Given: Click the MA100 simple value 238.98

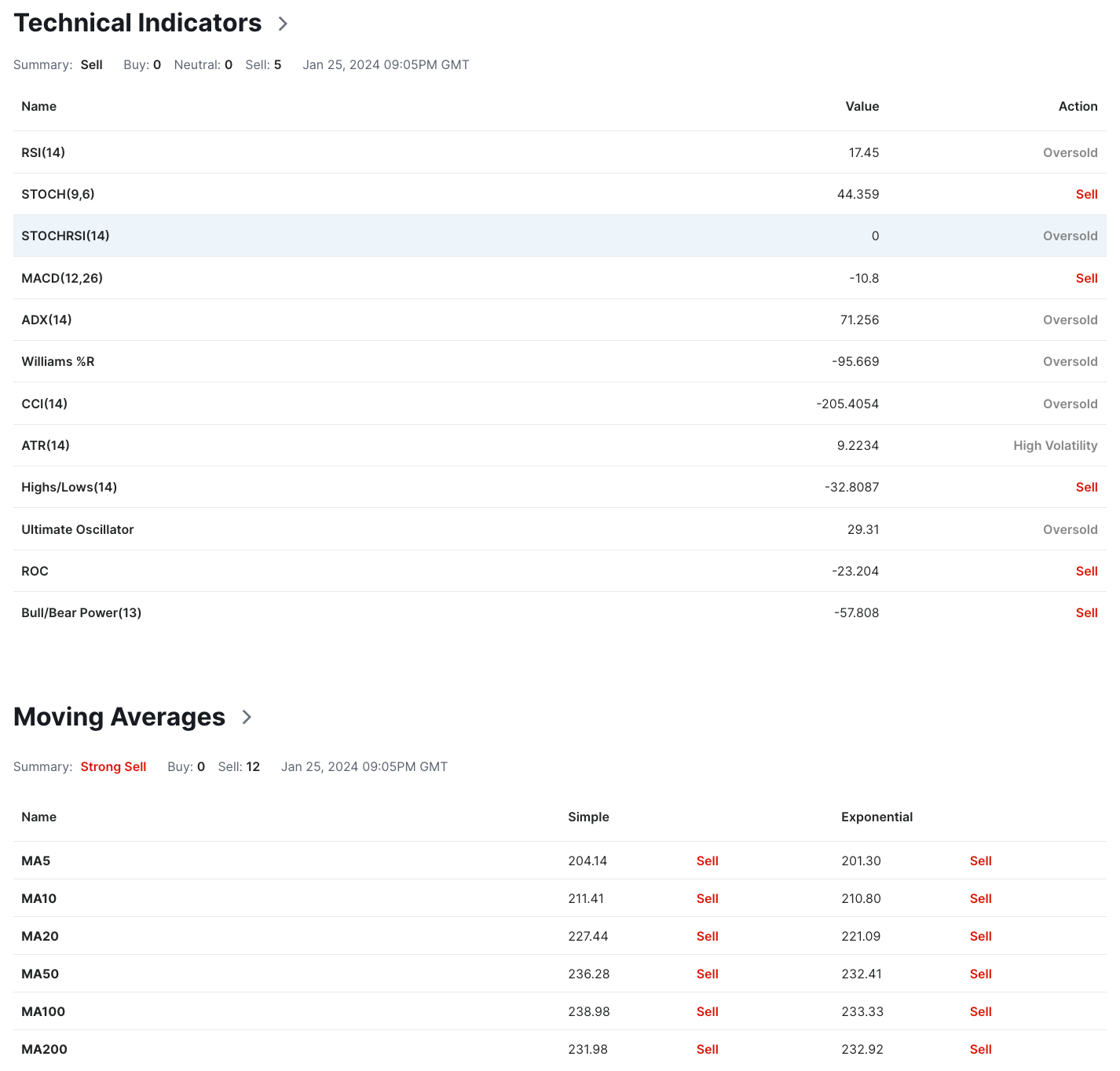Looking at the screenshot, I should pos(589,1011).
